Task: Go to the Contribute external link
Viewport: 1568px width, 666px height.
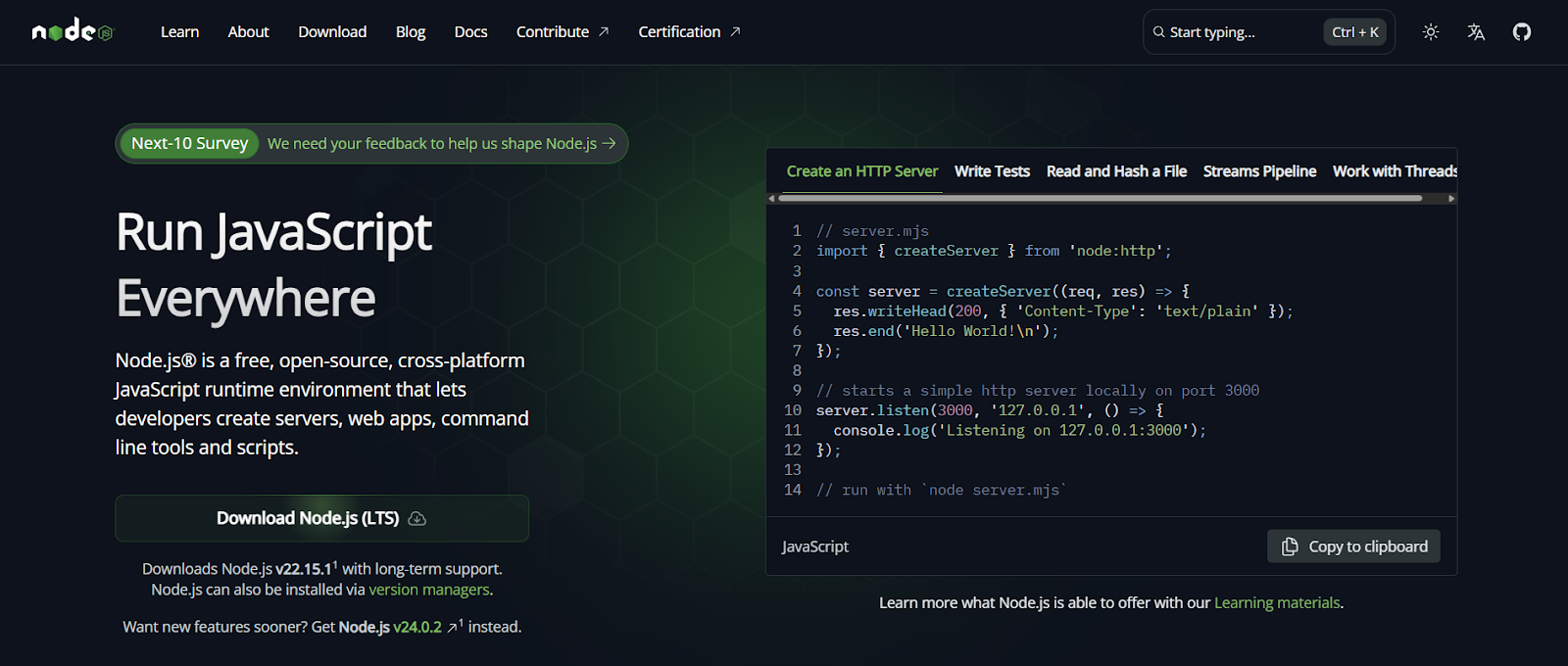Action: click(x=562, y=32)
